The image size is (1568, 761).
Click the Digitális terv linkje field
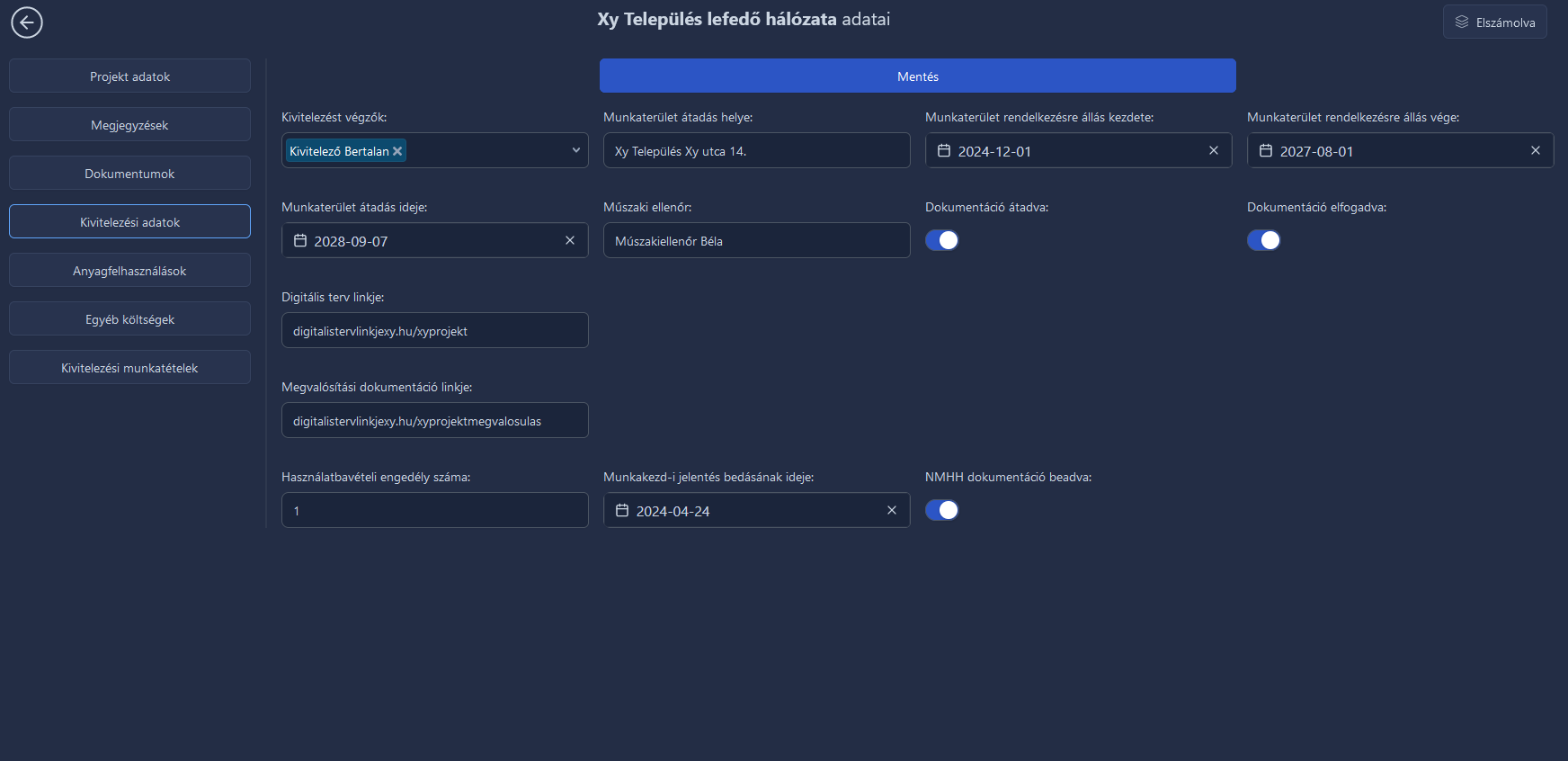(x=435, y=331)
